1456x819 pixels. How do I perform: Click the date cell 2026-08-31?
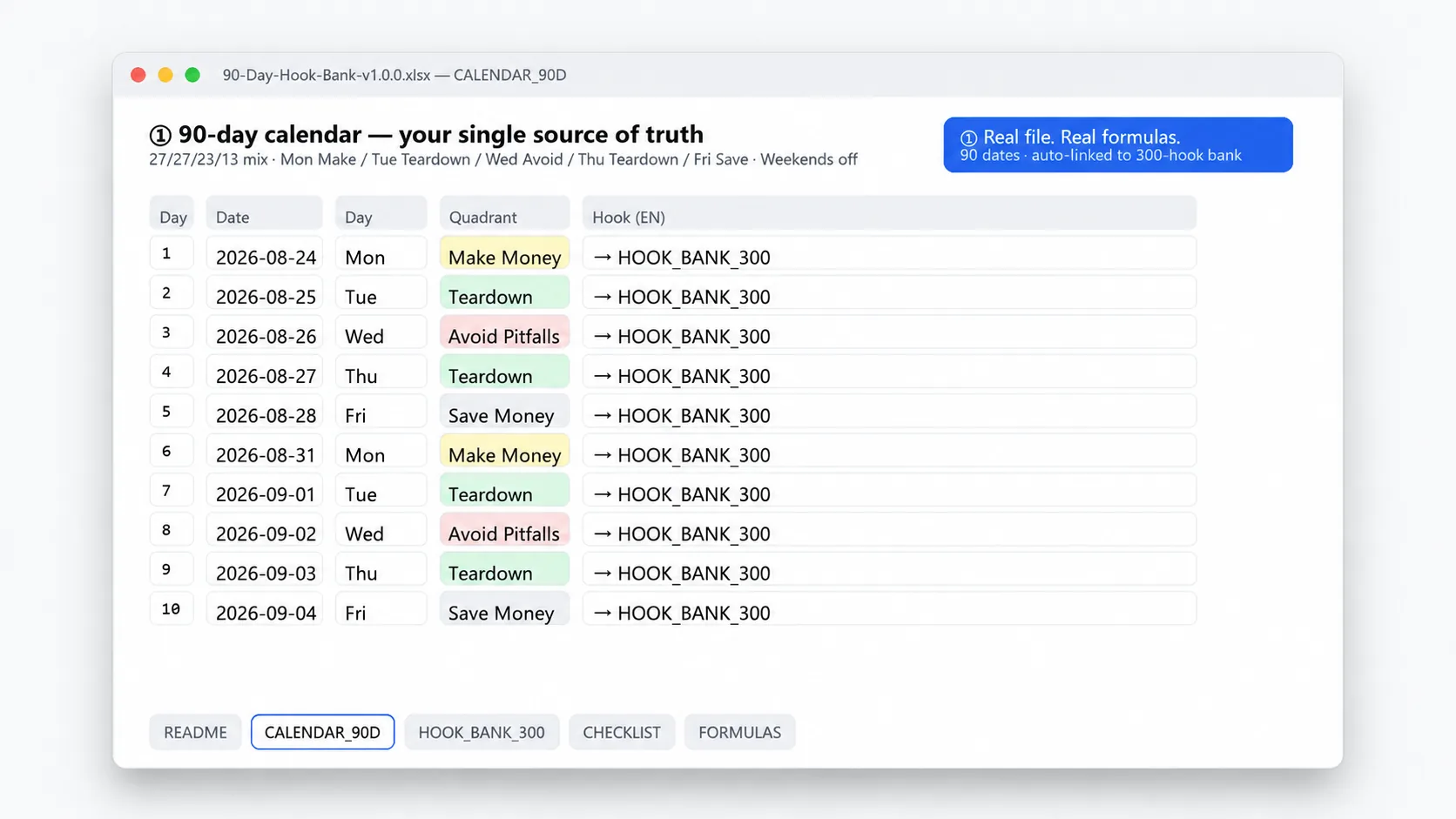[x=264, y=452]
